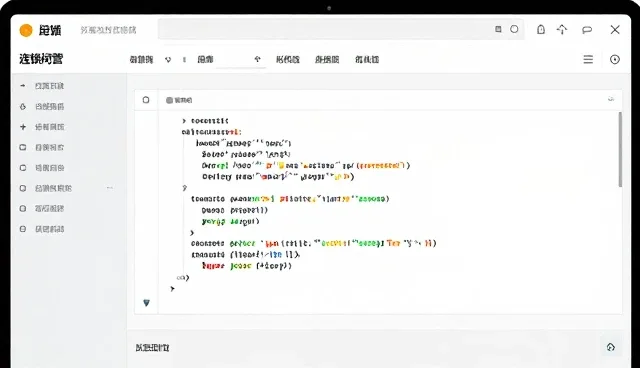Collapse the first code line's chevron
Screen dimensions: 640x368
(x=184, y=121)
